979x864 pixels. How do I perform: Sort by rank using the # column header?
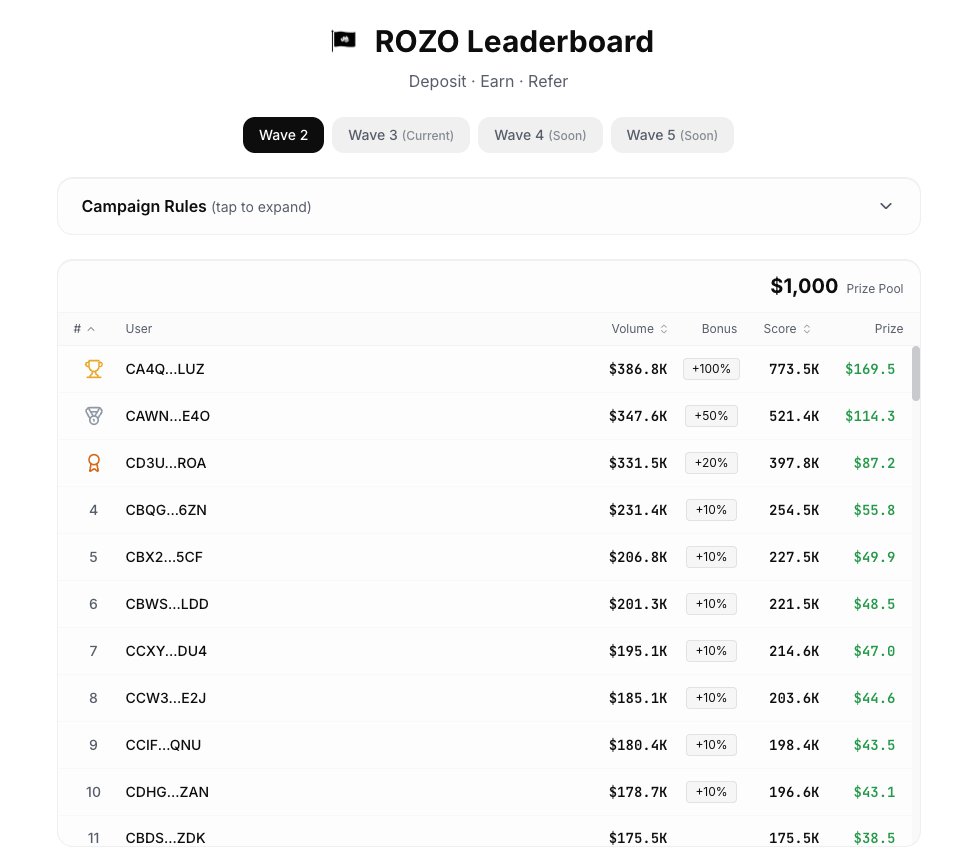pos(84,329)
